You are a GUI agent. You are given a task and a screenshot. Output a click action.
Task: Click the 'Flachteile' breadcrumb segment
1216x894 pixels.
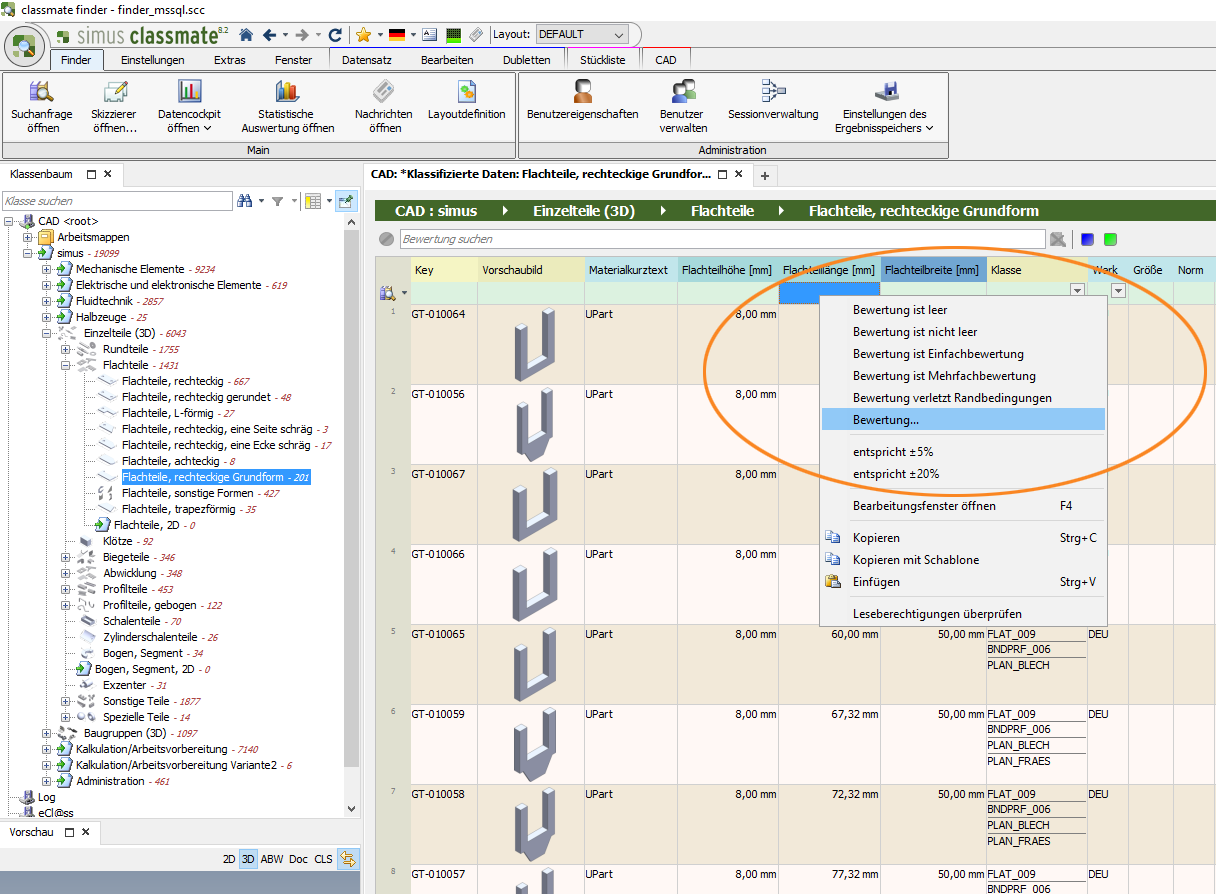coord(722,211)
